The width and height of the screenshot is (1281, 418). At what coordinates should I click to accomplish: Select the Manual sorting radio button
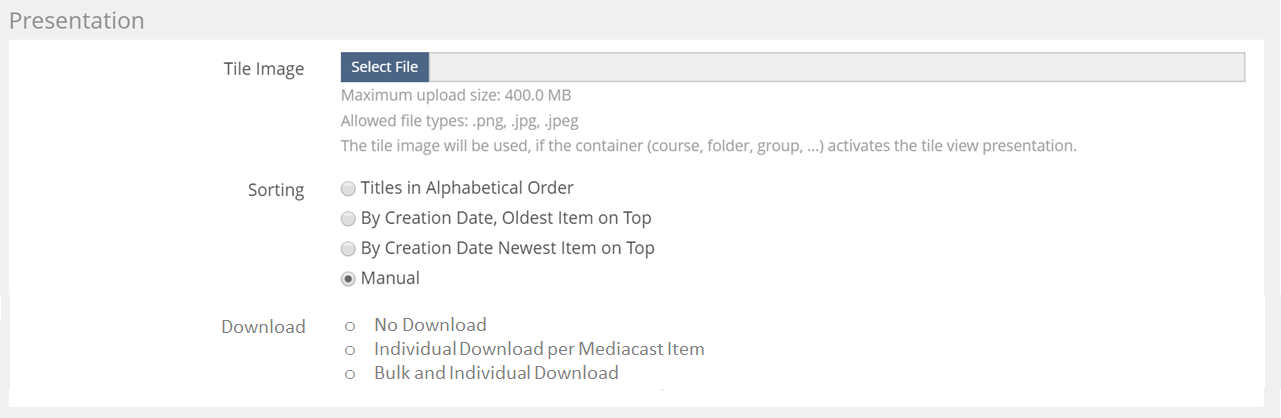click(x=348, y=279)
